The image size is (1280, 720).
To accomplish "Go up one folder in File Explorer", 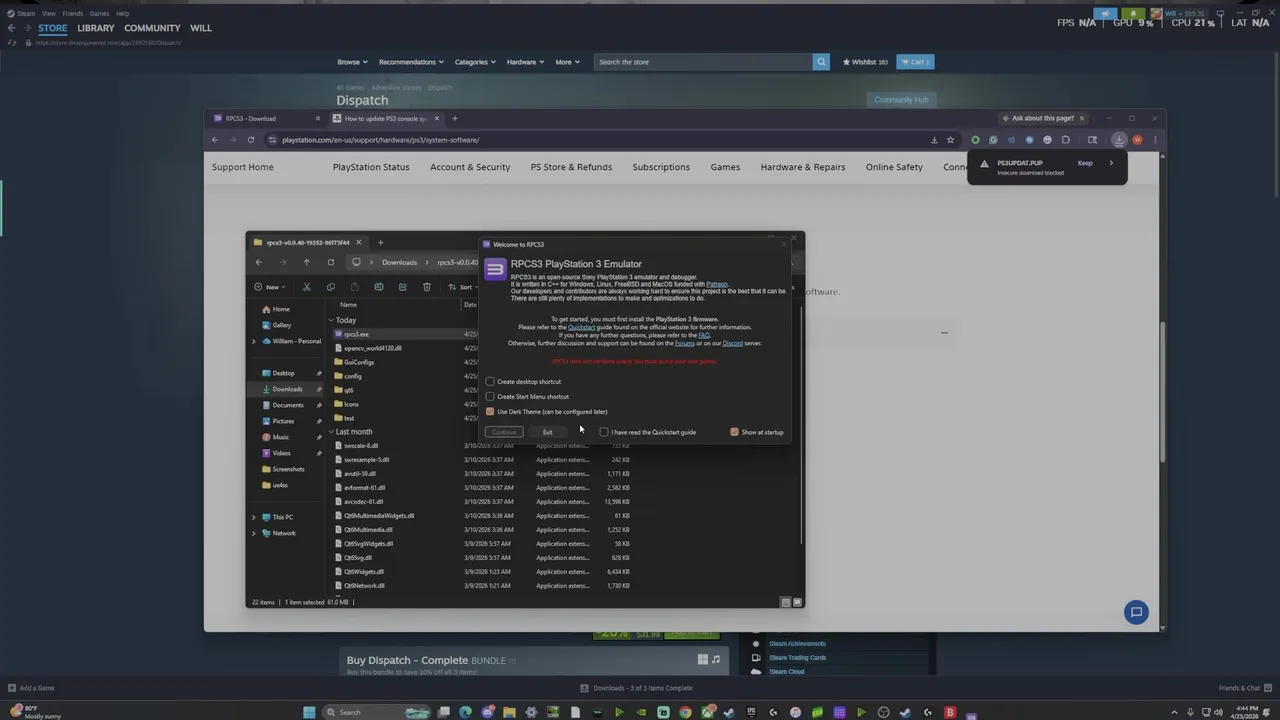I will pyautogui.click(x=307, y=262).
